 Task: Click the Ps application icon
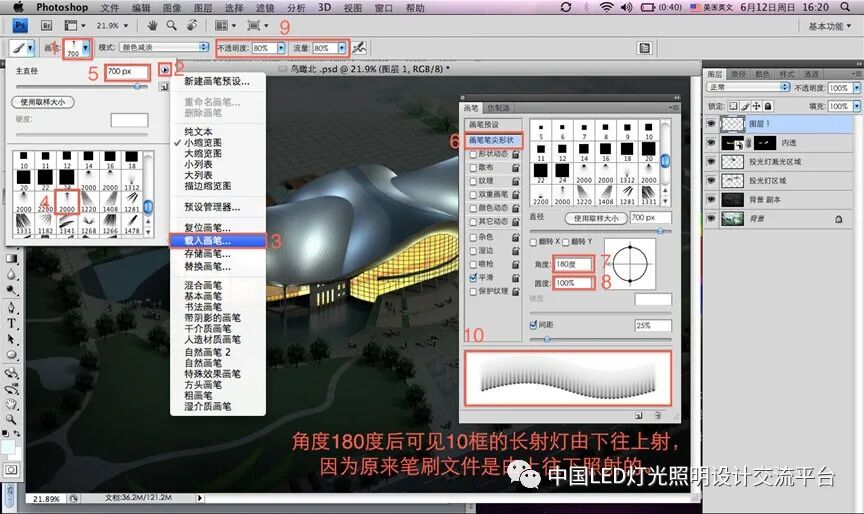(x=20, y=25)
